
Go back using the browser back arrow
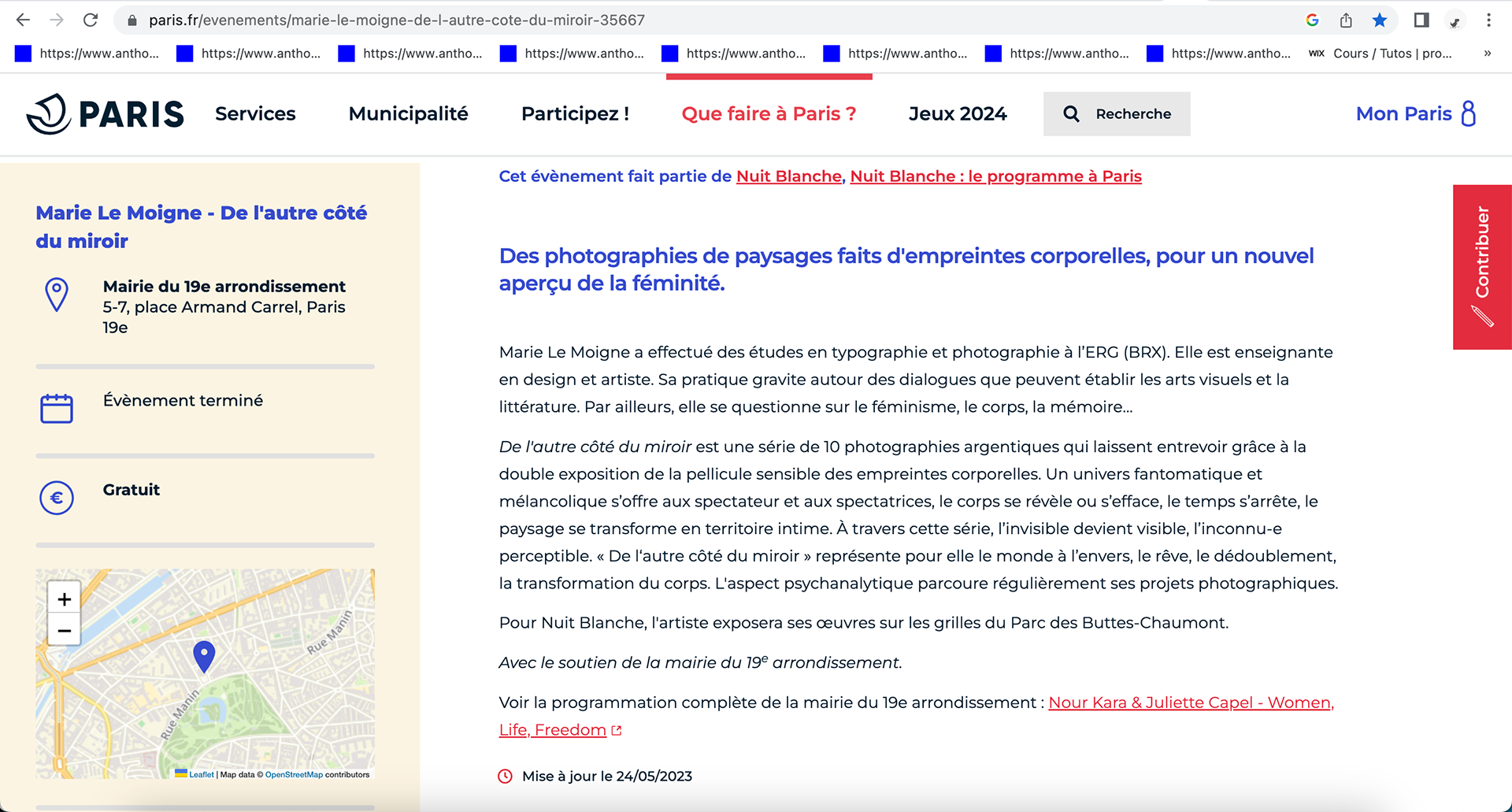23,20
